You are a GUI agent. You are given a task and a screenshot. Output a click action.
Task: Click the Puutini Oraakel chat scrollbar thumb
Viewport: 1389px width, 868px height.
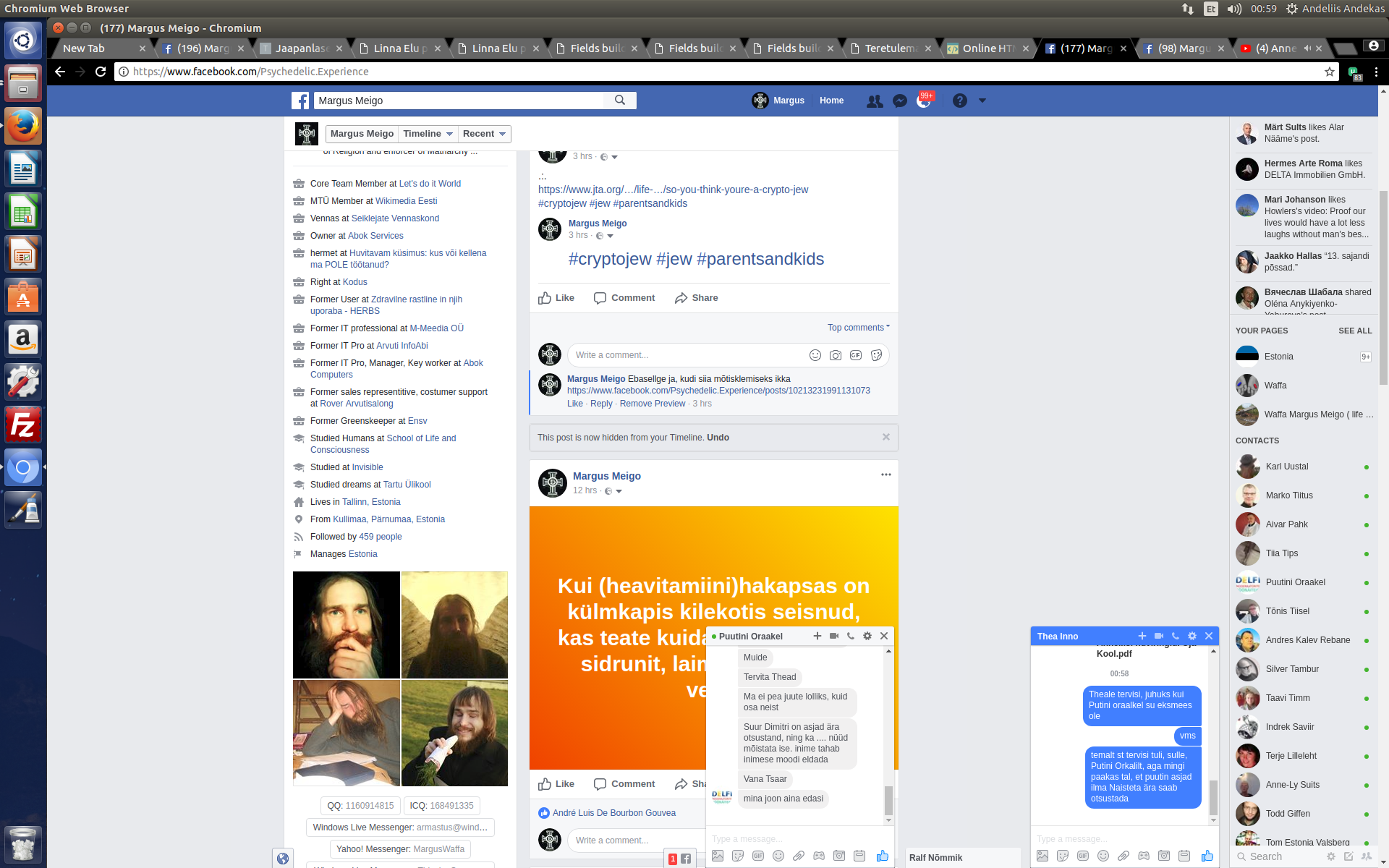(x=888, y=800)
